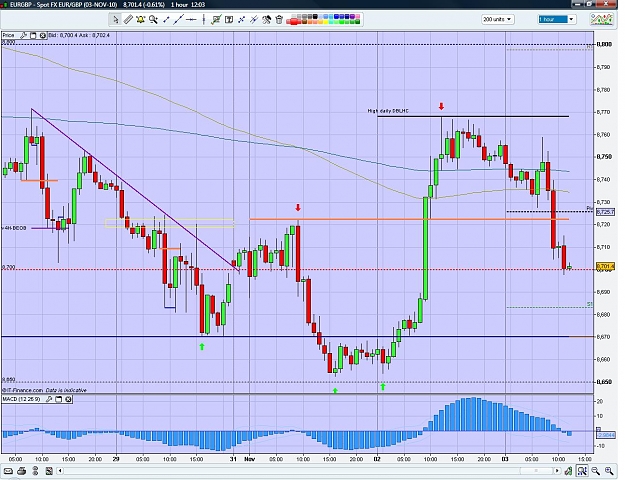The height and width of the screenshot is (480, 625).
Task: Select the ruler measurement tool
Action: point(128,19)
